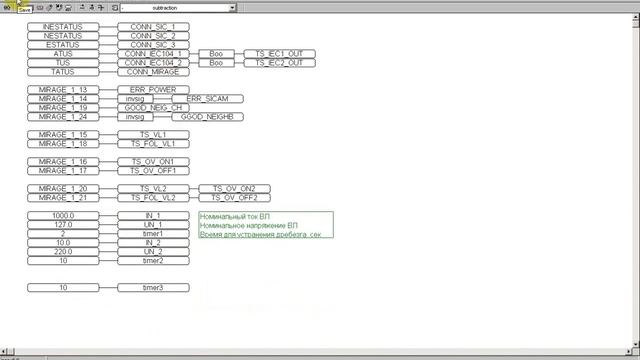The height and width of the screenshot is (360, 640).
Task: Select the IN_1 block
Action: [x=153, y=216]
